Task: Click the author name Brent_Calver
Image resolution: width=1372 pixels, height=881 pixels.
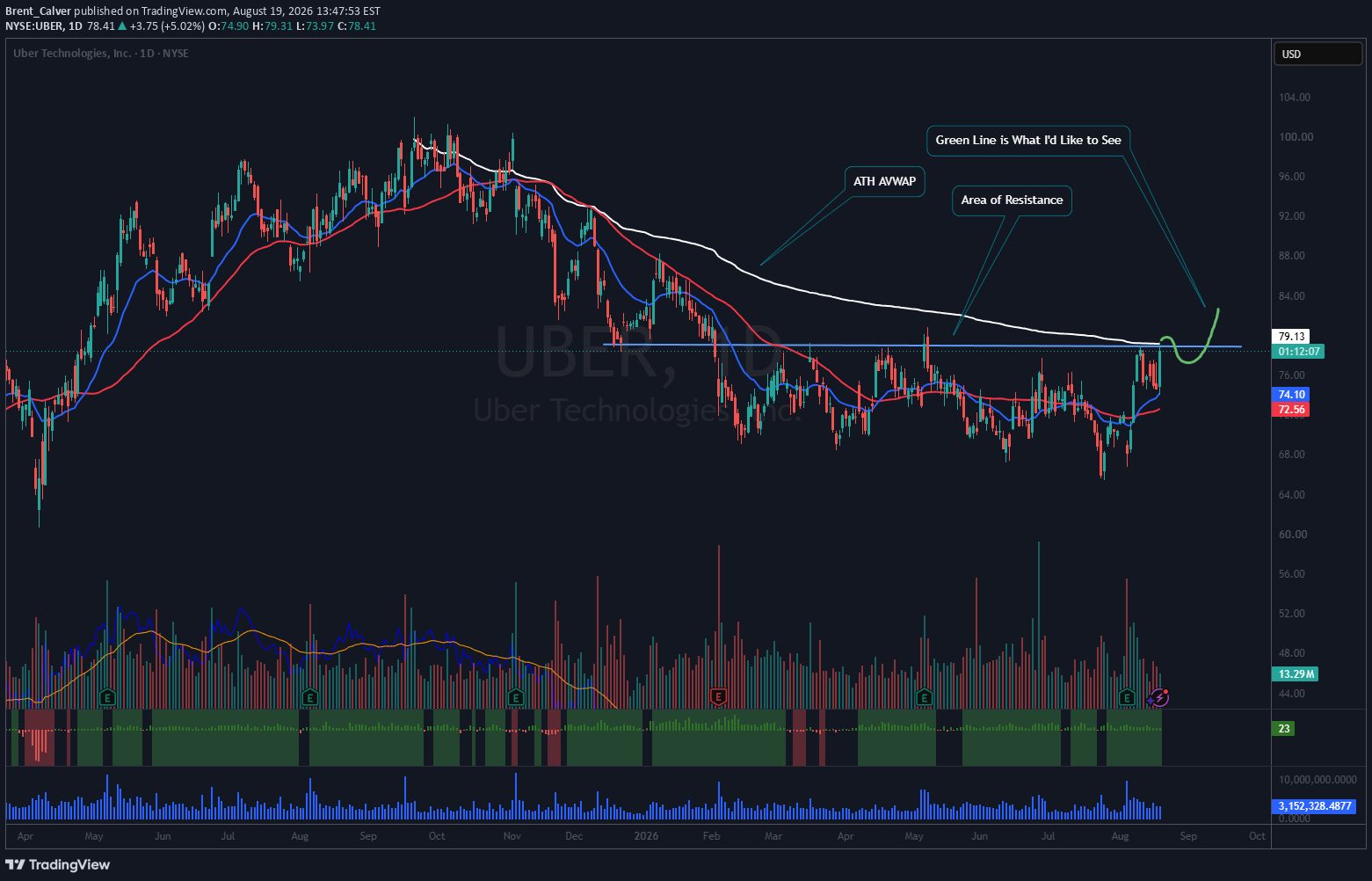Action: (x=38, y=11)
